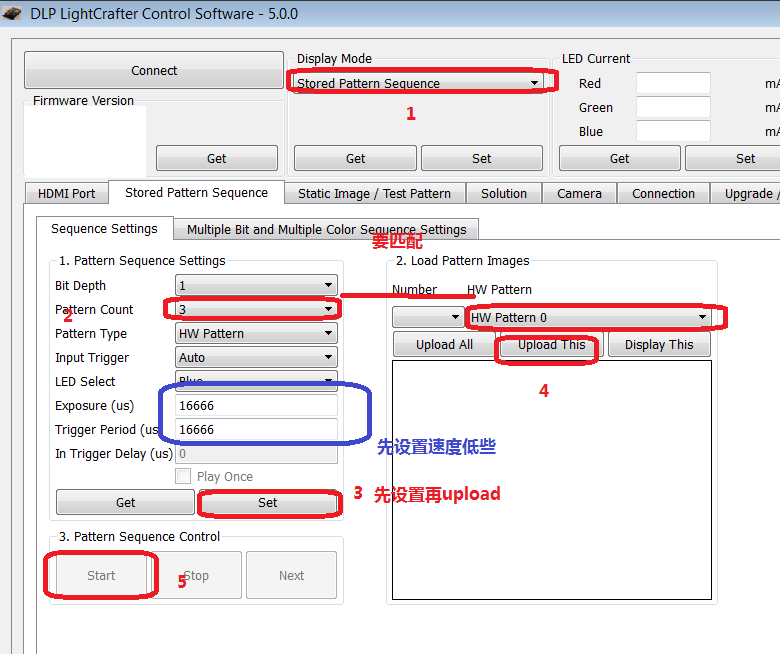Switch to the Camera tab
780x654 pixels.
coord(579,193)
